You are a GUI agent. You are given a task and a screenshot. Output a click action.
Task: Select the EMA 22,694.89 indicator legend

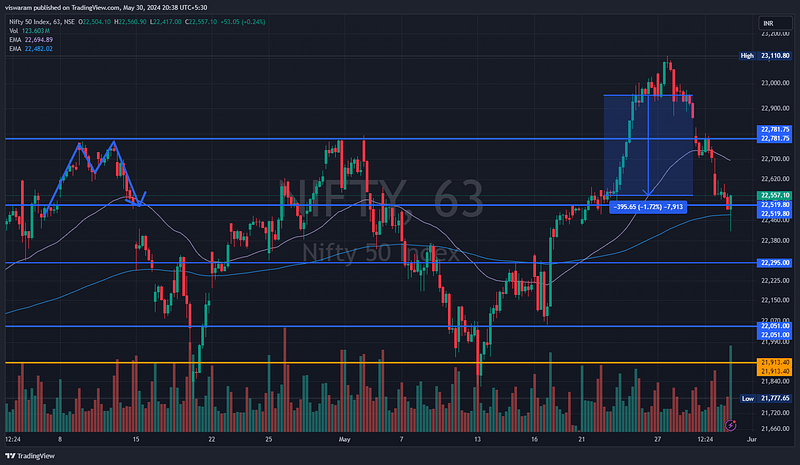pyautogui.click(x=31, y=40)
